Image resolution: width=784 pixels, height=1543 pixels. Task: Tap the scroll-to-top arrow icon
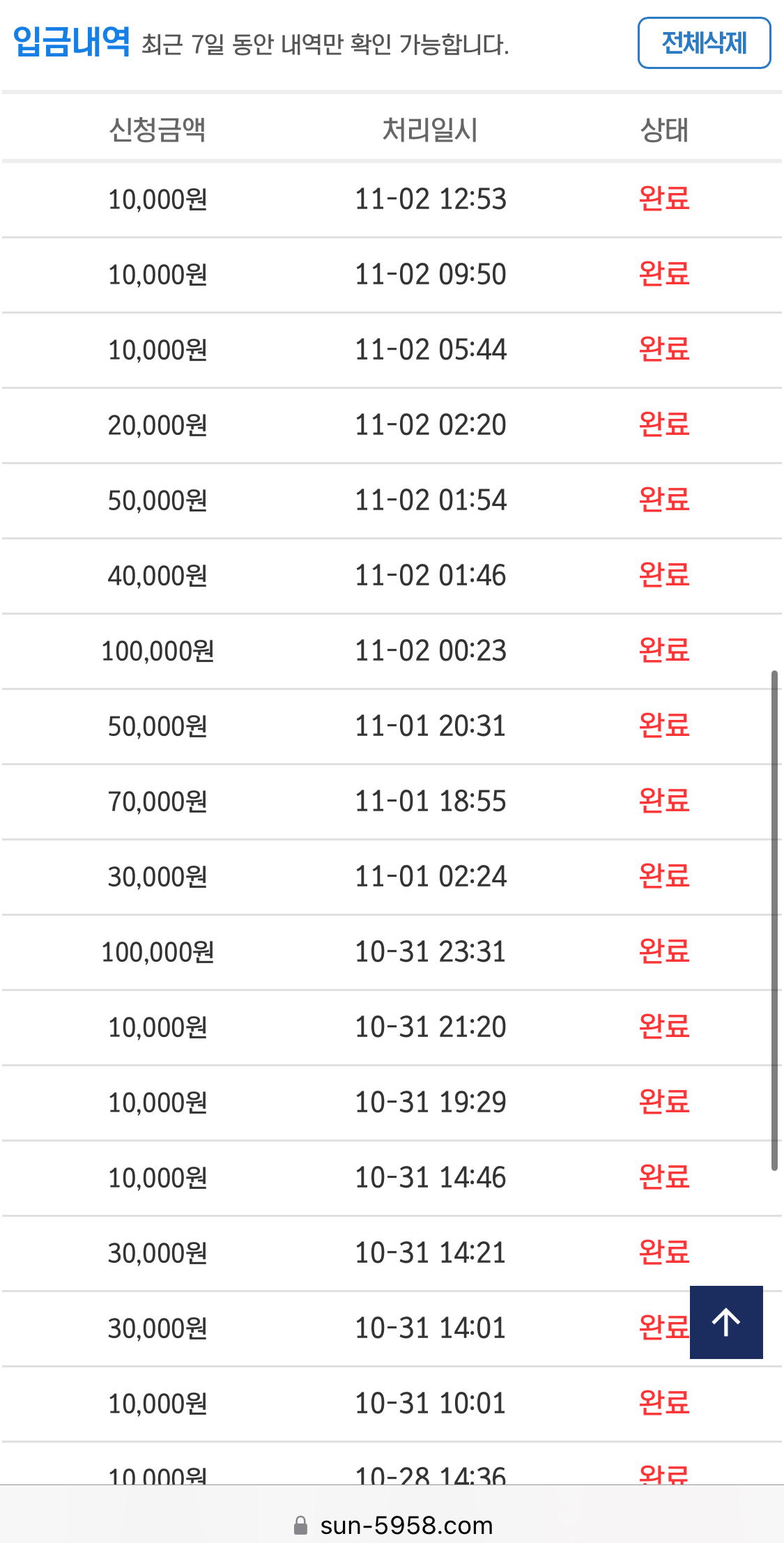pyautogui.click(x=726, y=1322)
